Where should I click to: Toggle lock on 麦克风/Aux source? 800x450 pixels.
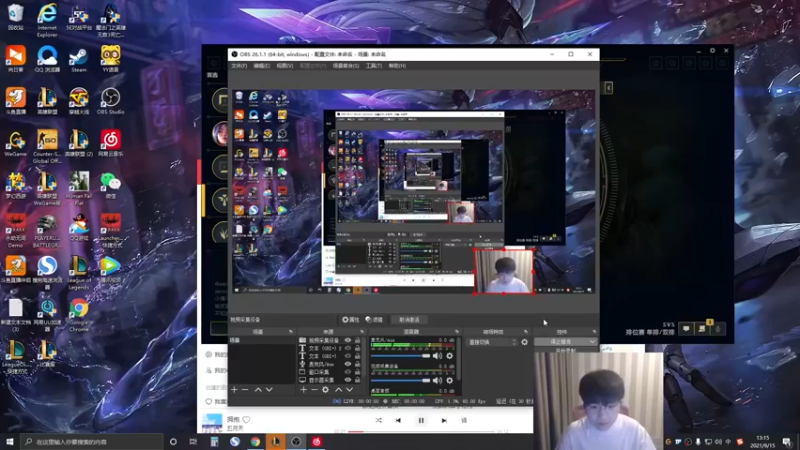pos(357,364)
